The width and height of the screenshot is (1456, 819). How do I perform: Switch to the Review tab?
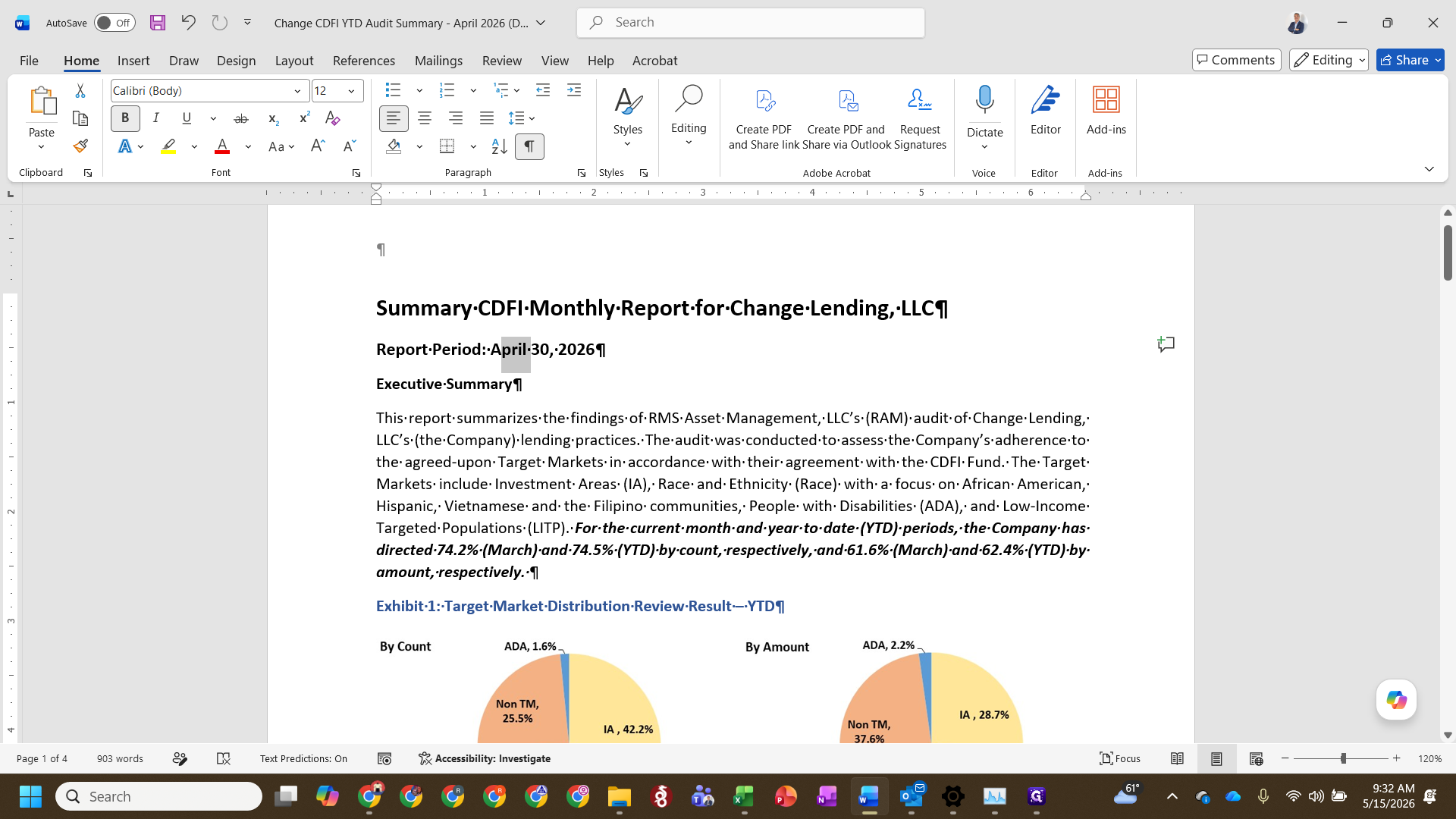[x=502, y=61]
